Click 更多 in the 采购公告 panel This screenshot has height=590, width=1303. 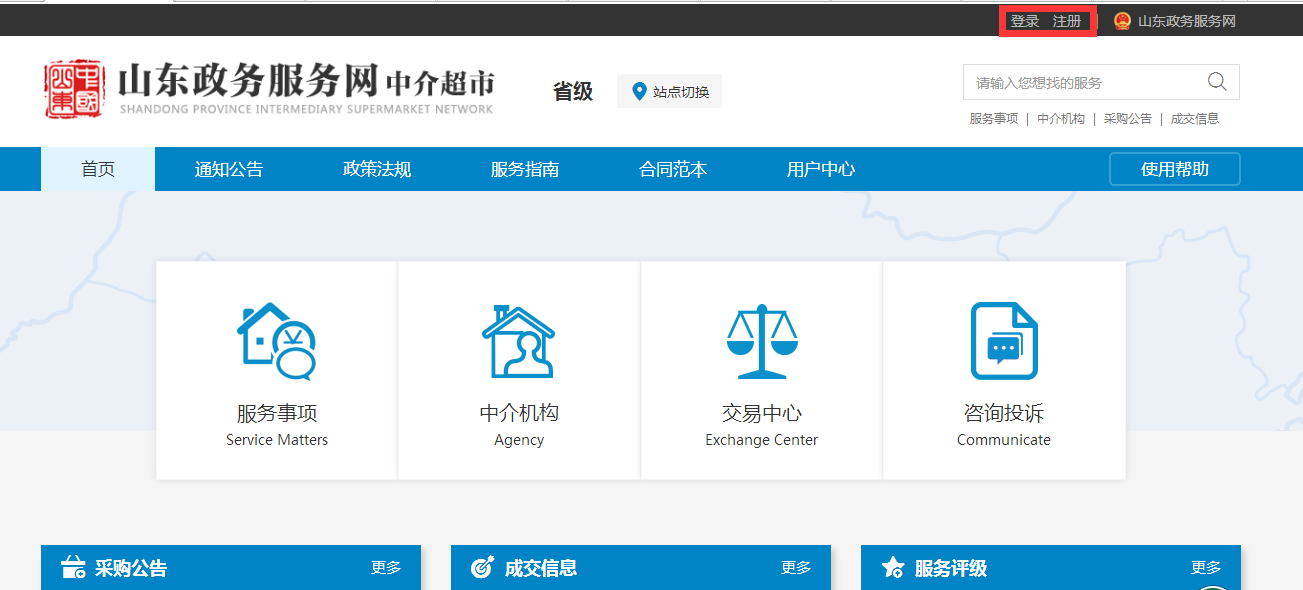(386, 567)
